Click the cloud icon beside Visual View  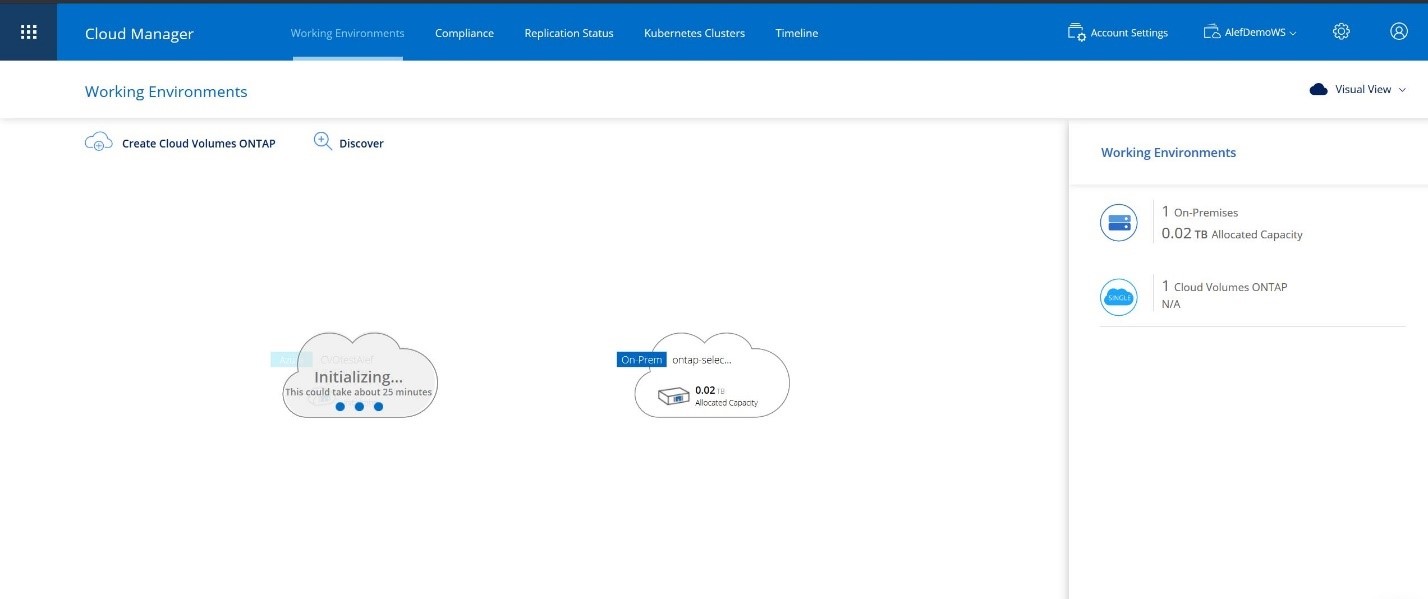click(x=1318, y=89)
